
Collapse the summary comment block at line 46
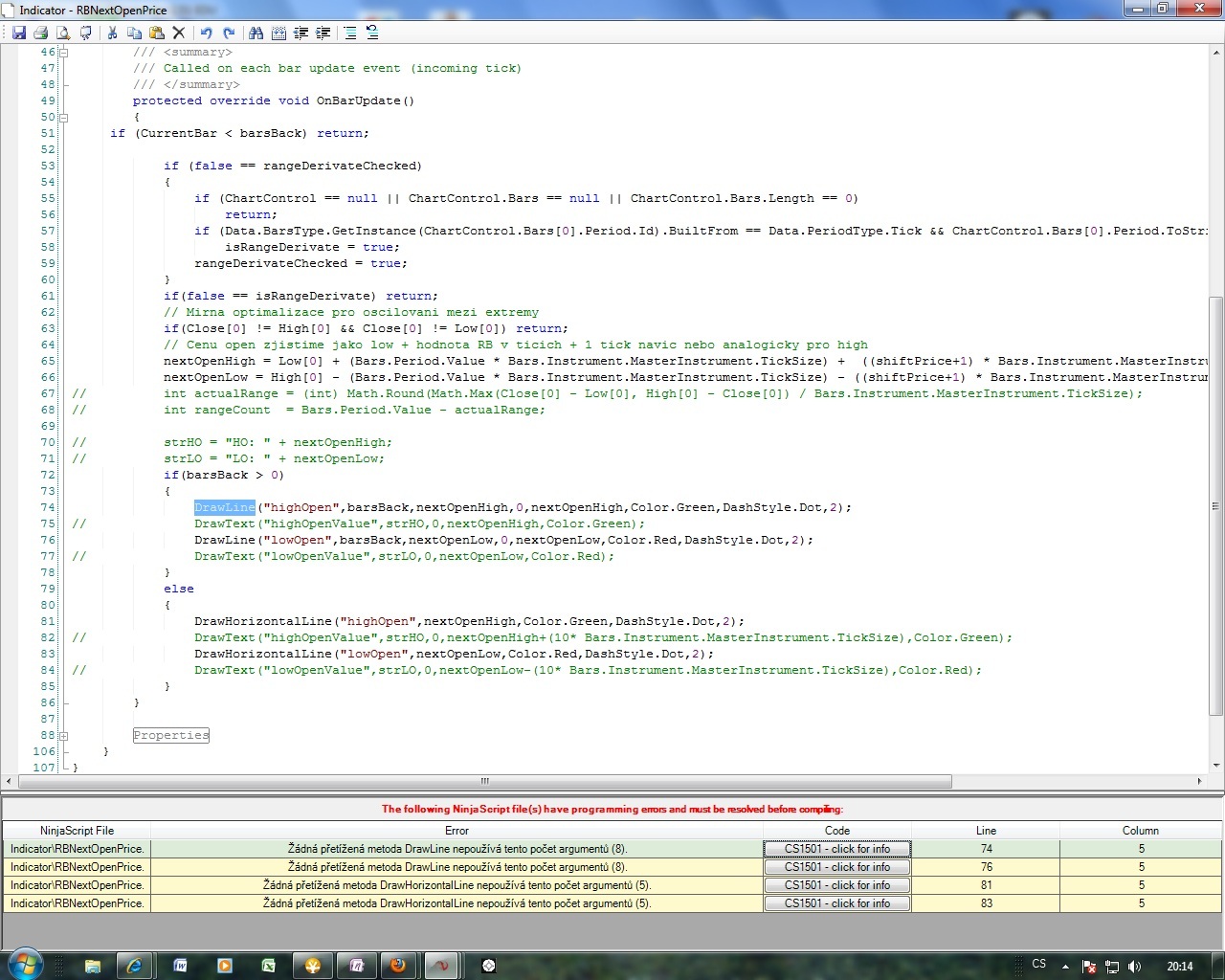(64, 53)
